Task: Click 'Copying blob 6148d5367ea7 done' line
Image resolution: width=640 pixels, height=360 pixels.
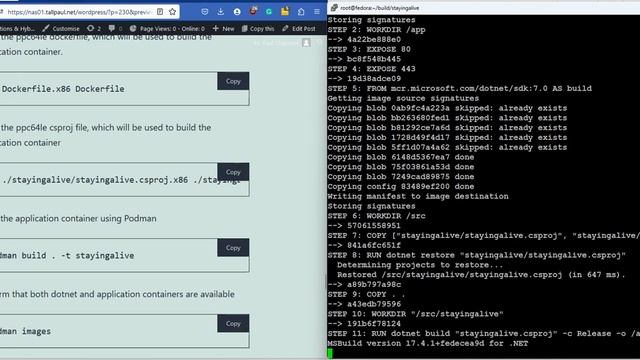Action: (x=401, y=157)
